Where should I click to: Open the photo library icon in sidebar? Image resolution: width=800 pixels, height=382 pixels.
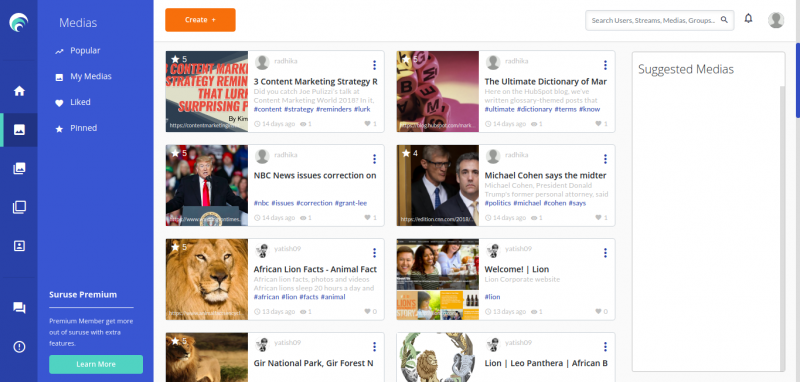coord(19,168)
